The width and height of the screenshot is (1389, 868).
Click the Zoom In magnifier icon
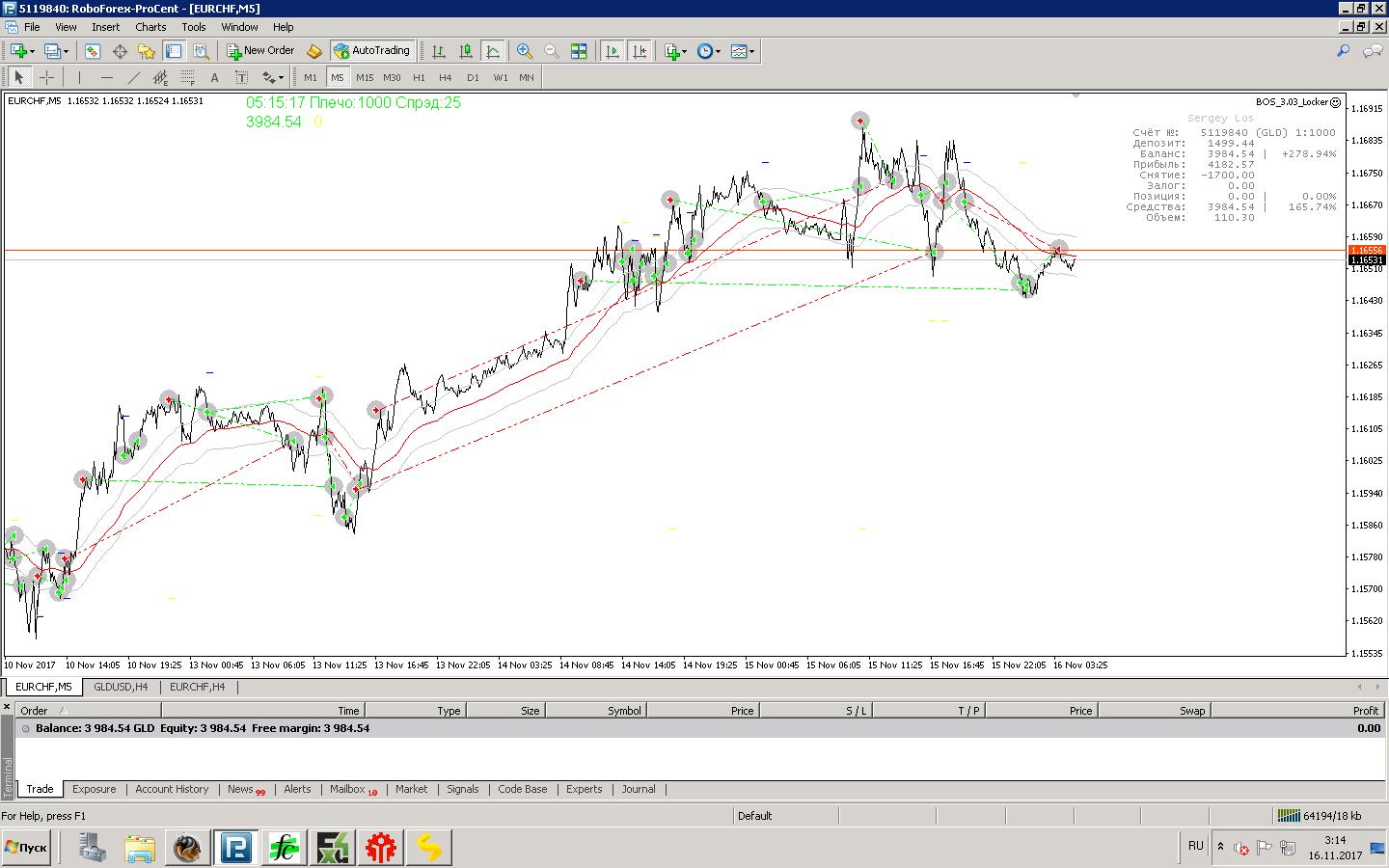pos(525,51)
